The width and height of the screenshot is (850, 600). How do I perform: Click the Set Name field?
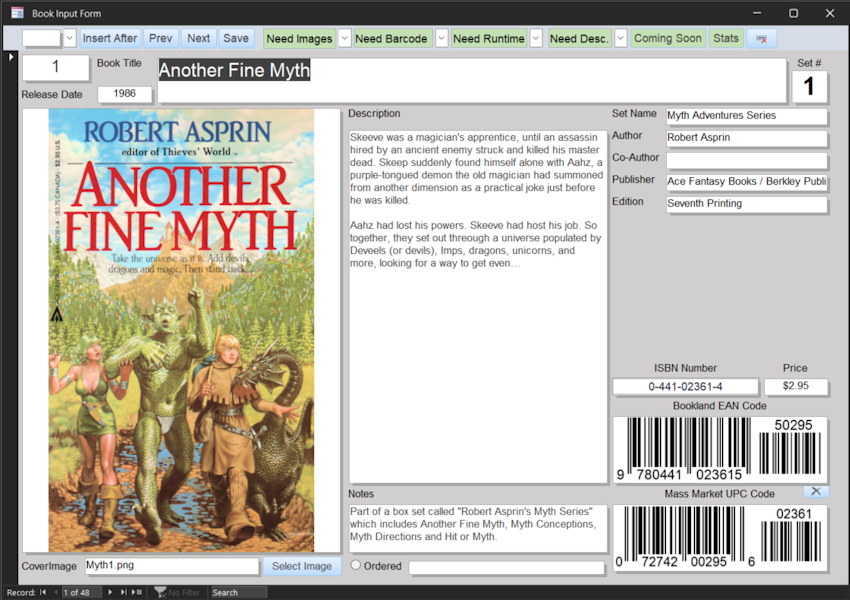click(746, 115)
